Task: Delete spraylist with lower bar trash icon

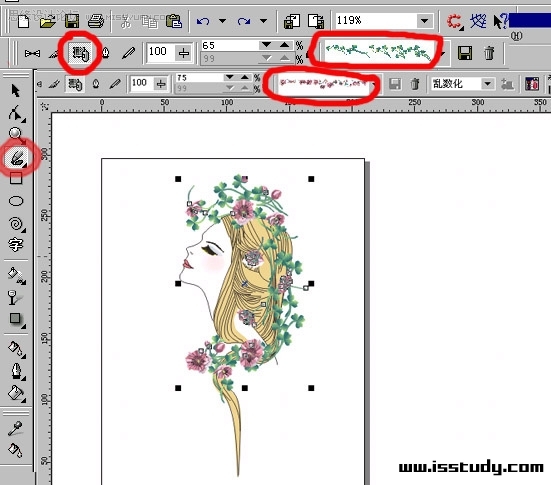Action: click(415, 84)
